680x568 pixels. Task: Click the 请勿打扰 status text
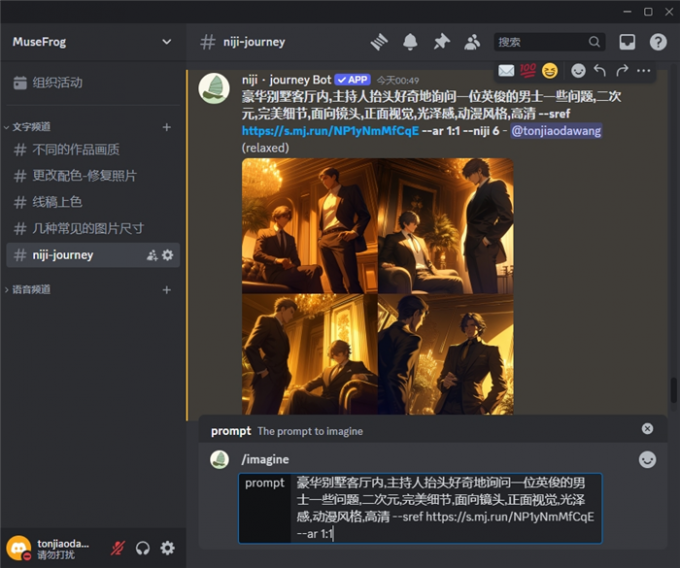[x=56, y=555]
